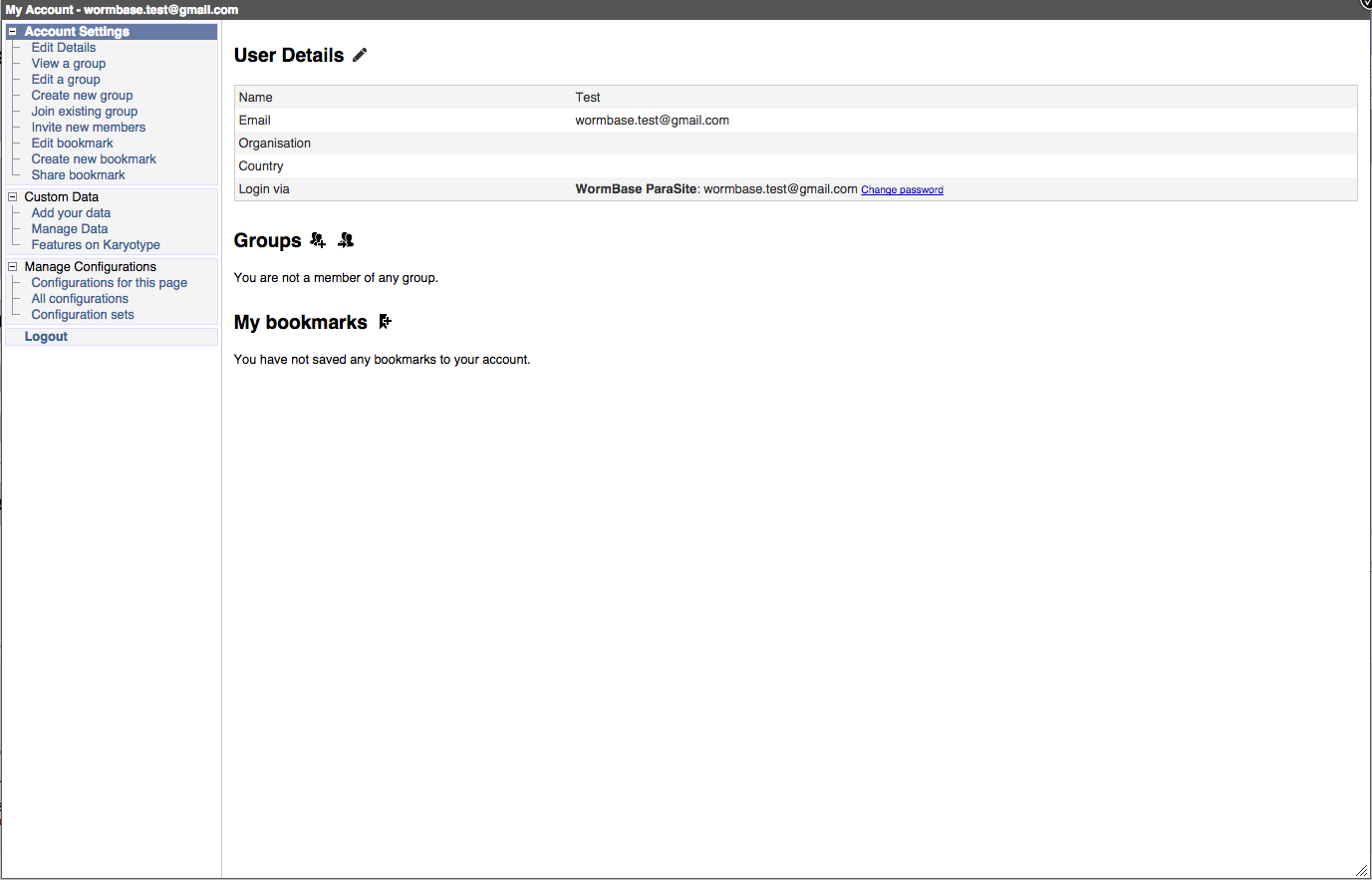Open Manage Data in sidebar

70,229
